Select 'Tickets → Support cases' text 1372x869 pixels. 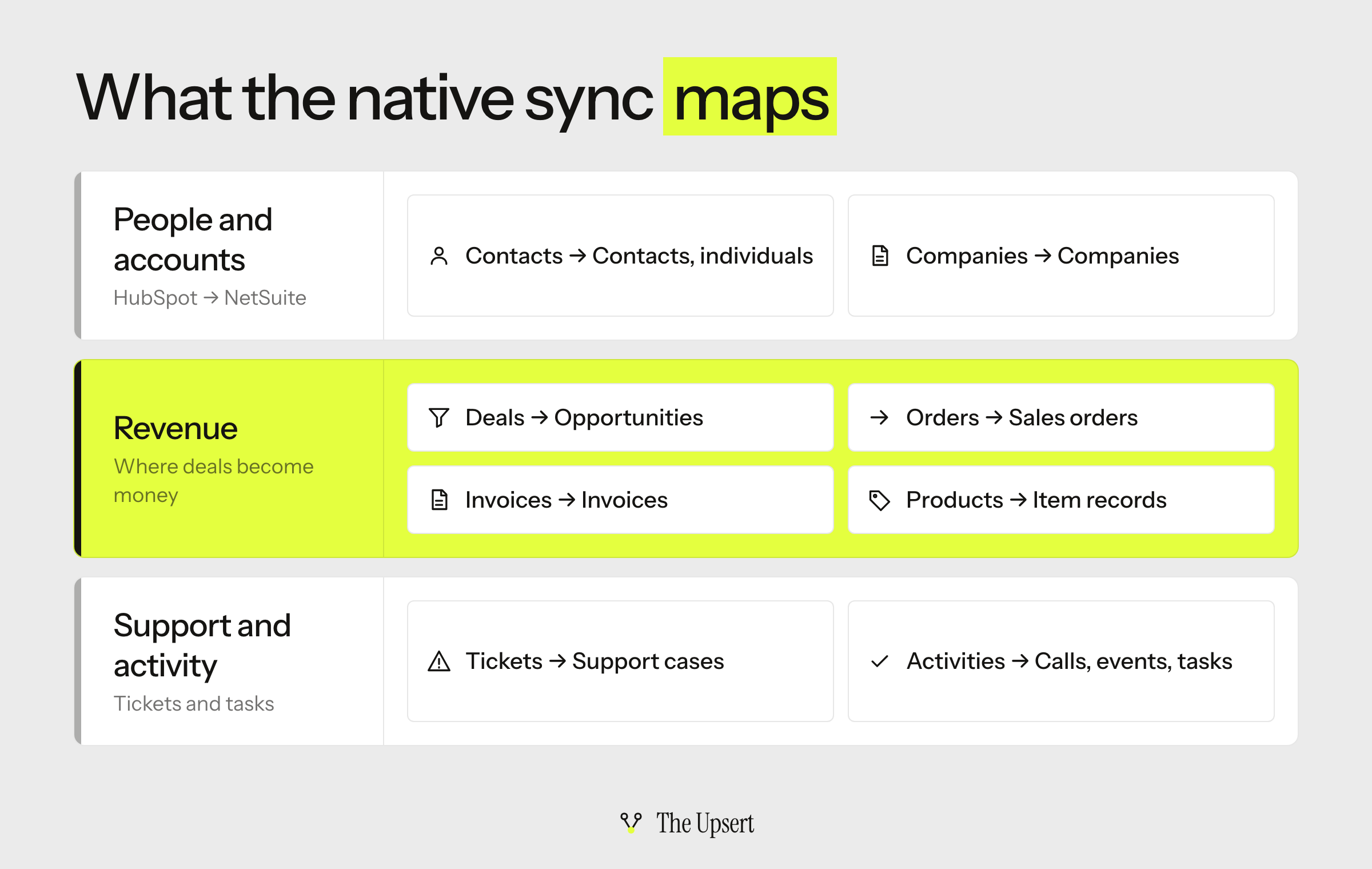tap(595, 661)
